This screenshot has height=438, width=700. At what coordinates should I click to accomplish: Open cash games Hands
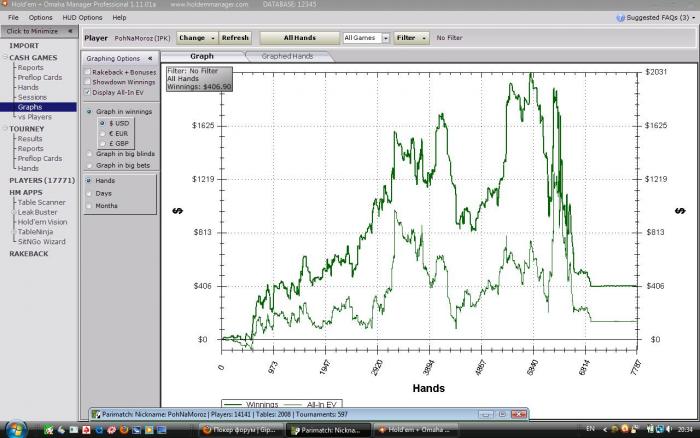point(28,87)
